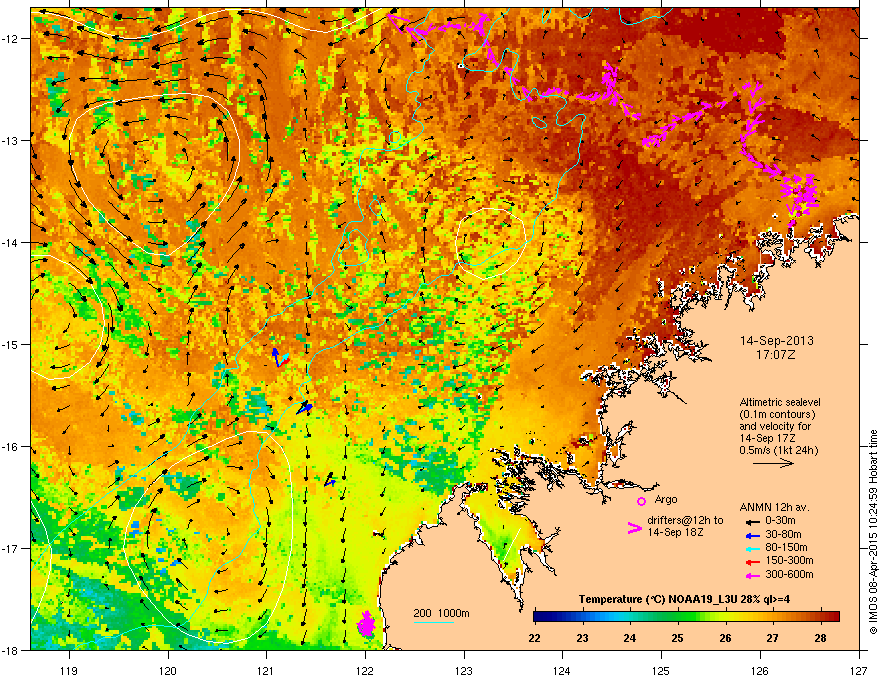Screen dimensions: 880x680
Task: Click the '0.5m/s (1kt 24h)' text
Action: point(778,450)
